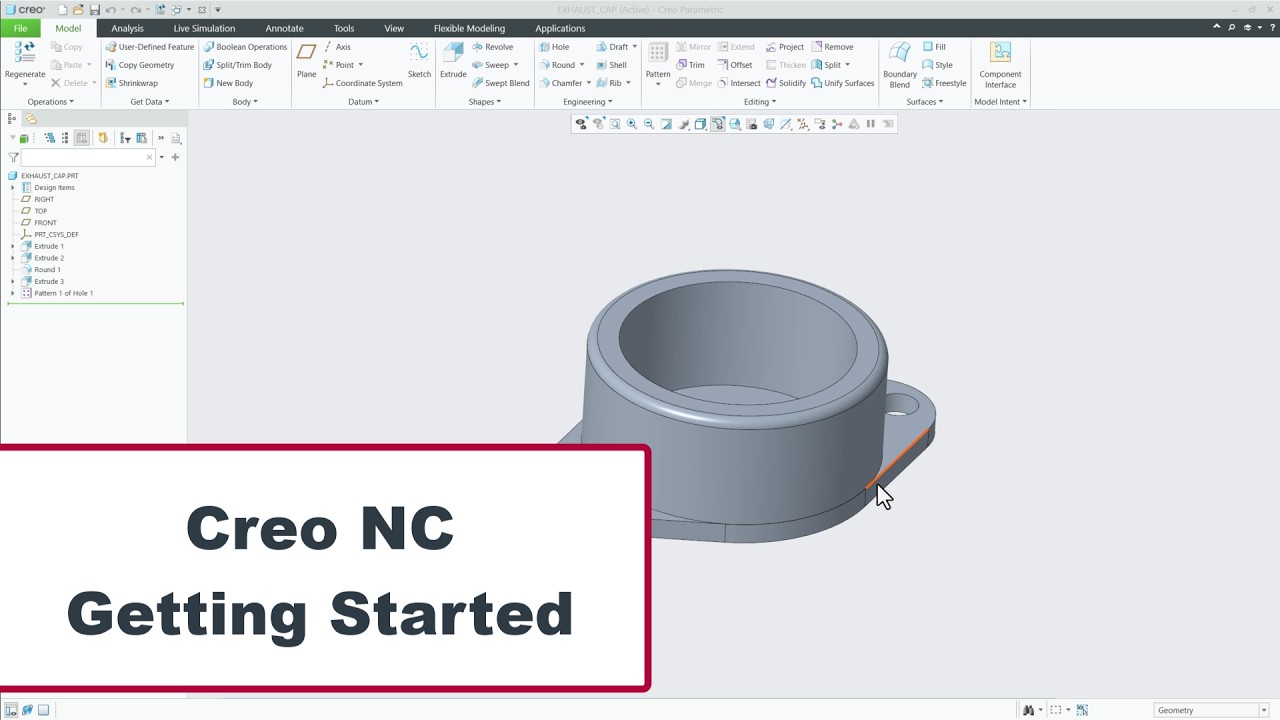Expand Pattern 1 of Hole 1 node

coord(13,293)
